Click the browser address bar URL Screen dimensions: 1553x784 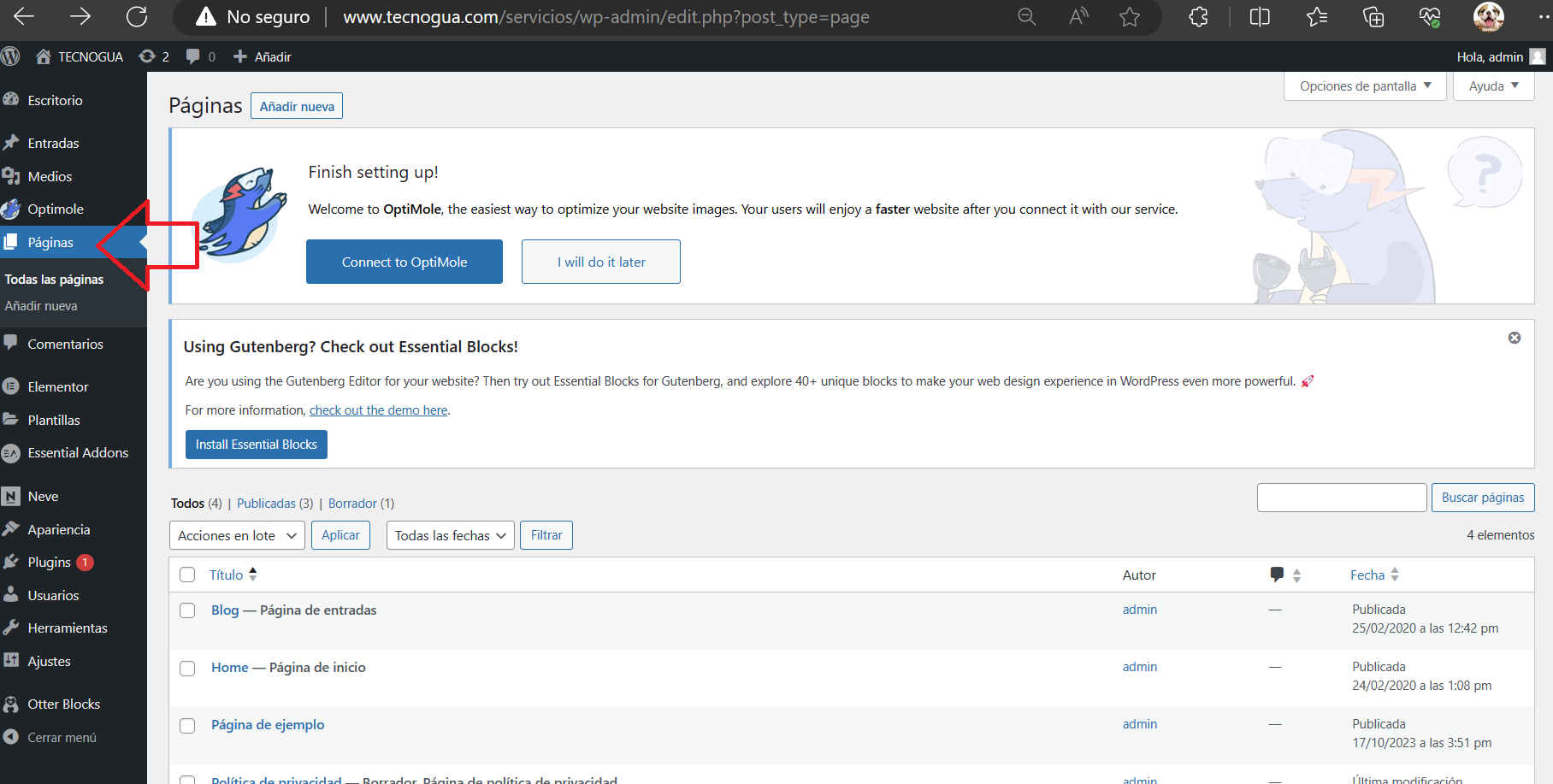pos(606,17)
